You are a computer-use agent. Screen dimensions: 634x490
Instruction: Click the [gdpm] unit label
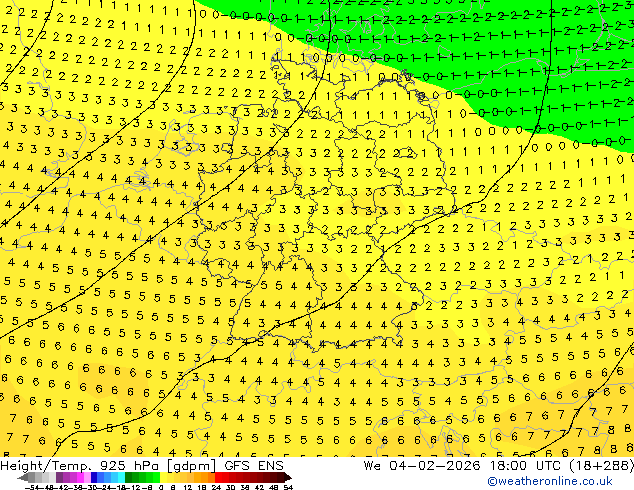[x=192, y=466]
